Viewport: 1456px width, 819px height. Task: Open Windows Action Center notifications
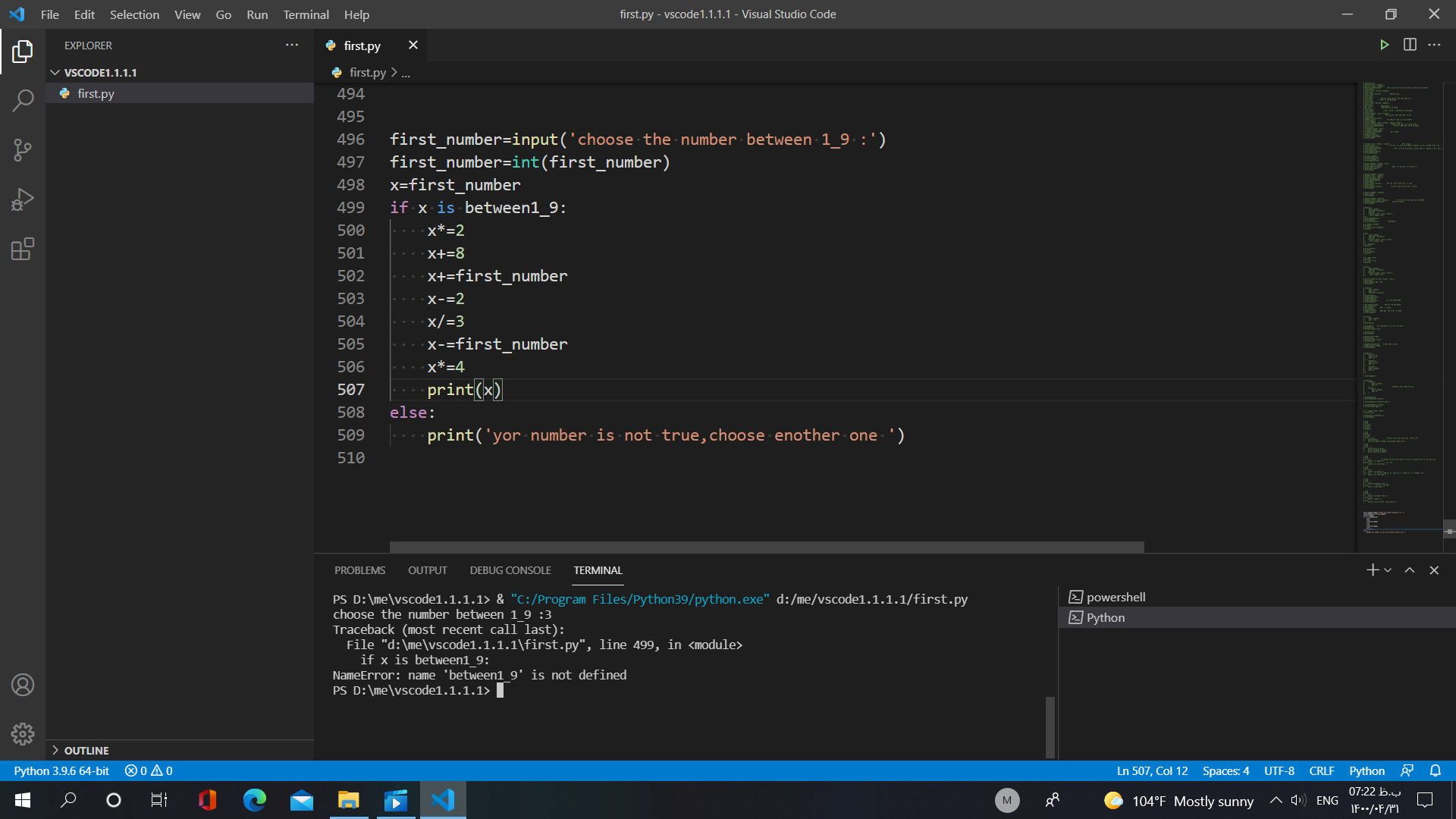[1425, 800]
